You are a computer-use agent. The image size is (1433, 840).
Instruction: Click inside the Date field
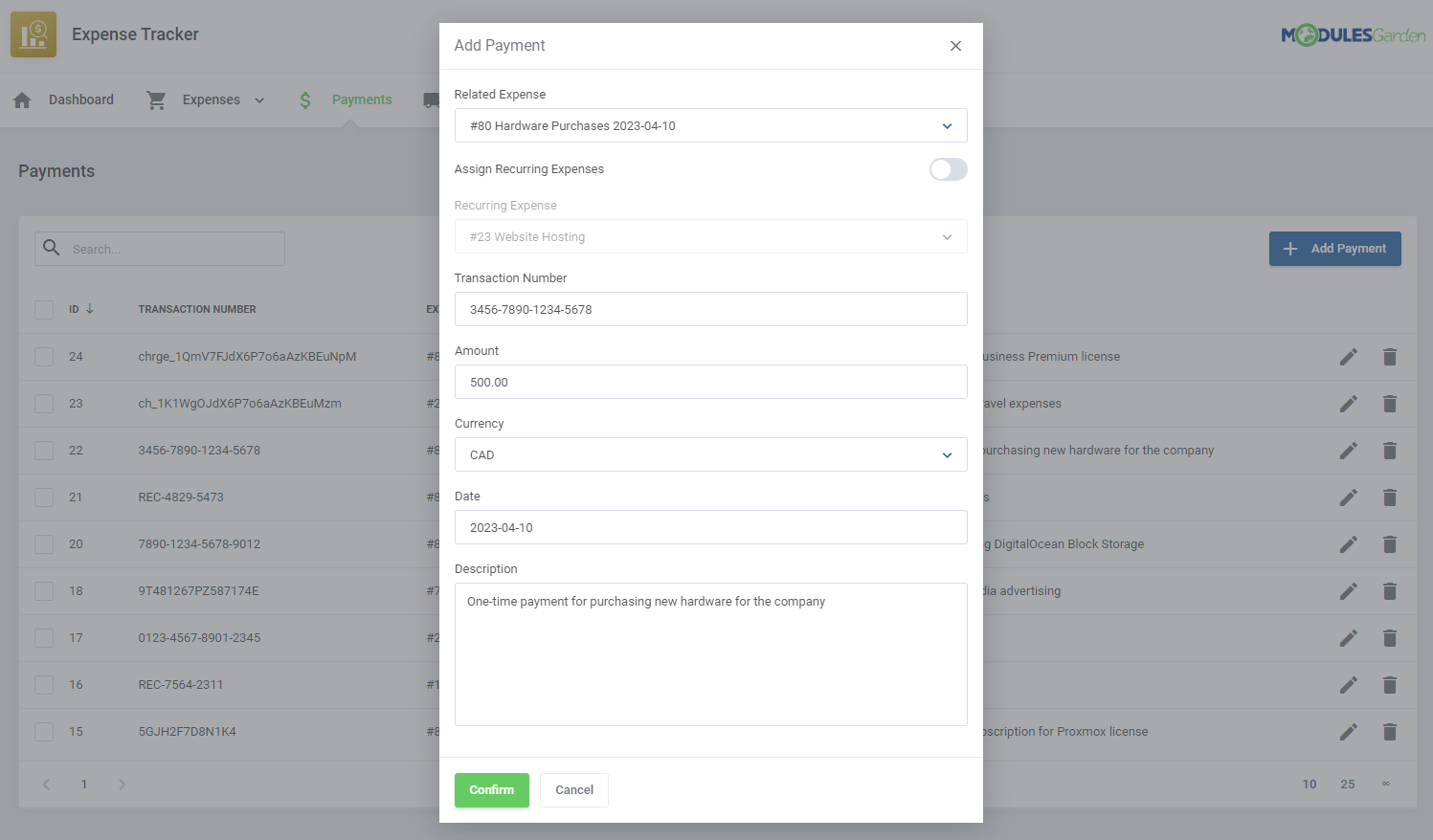coord(710,527)
